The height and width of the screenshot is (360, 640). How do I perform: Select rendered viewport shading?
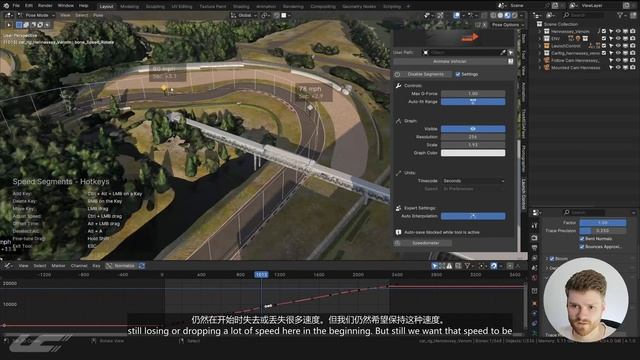515,15
